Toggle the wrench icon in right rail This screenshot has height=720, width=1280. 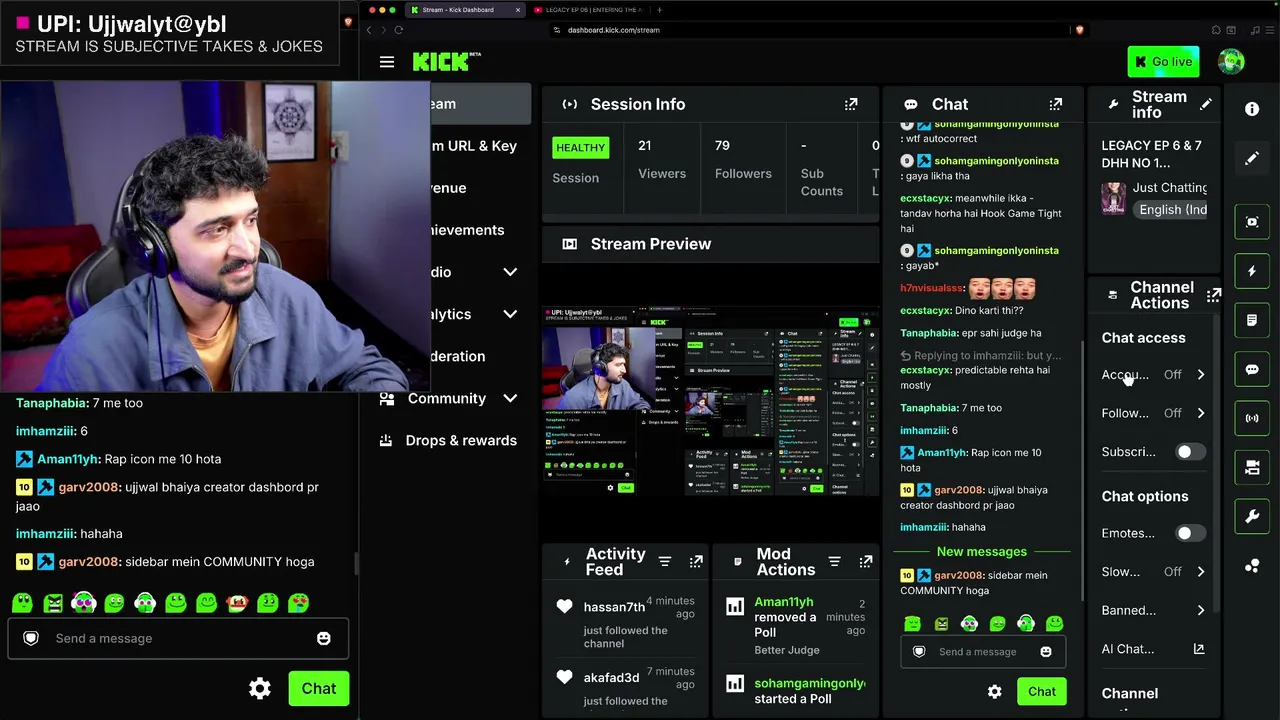[x=1252, y=516]
